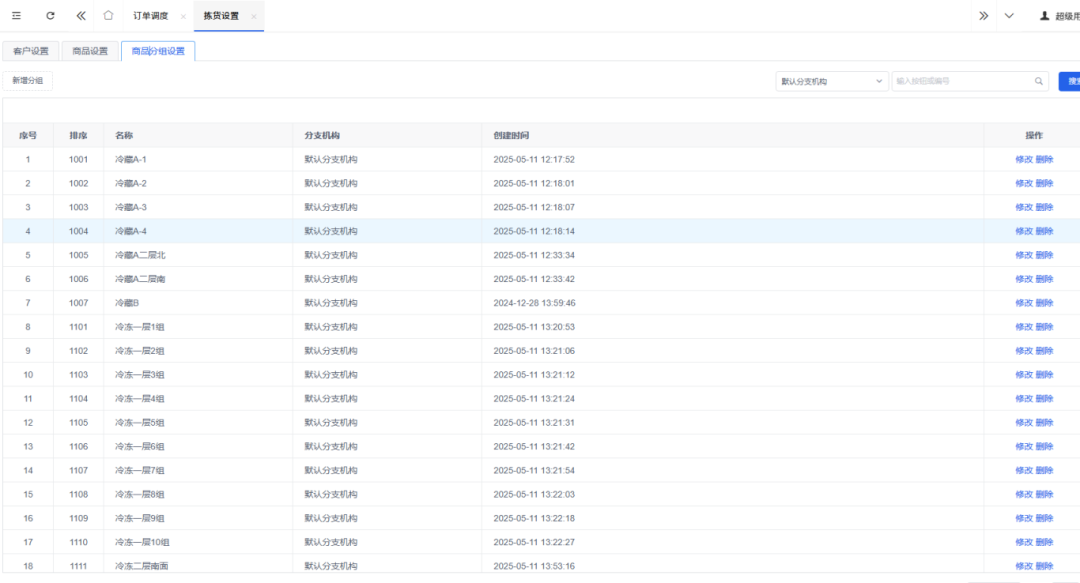Viewport: 1080px width, 583px height.
Task: Open the 默认分支机构 branch dropdown
Action: click(831, 81)
